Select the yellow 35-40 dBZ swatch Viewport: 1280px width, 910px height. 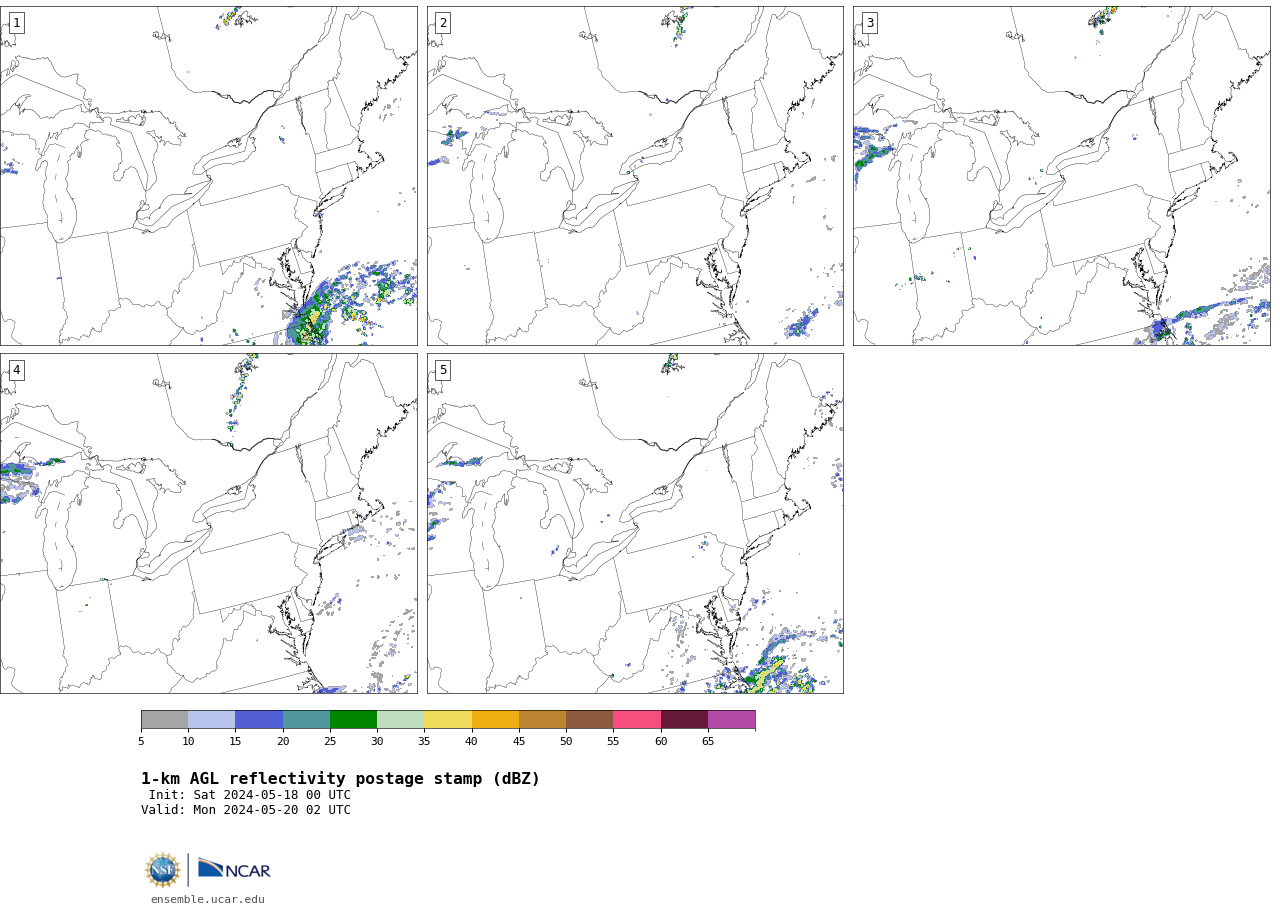[x=448, y=720]
